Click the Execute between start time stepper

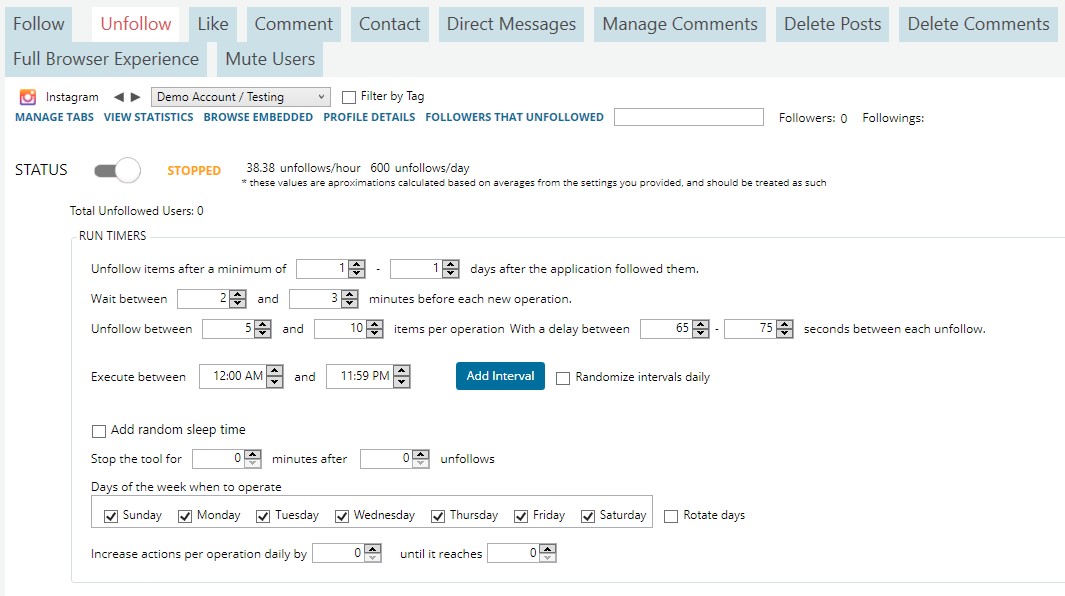241,376
